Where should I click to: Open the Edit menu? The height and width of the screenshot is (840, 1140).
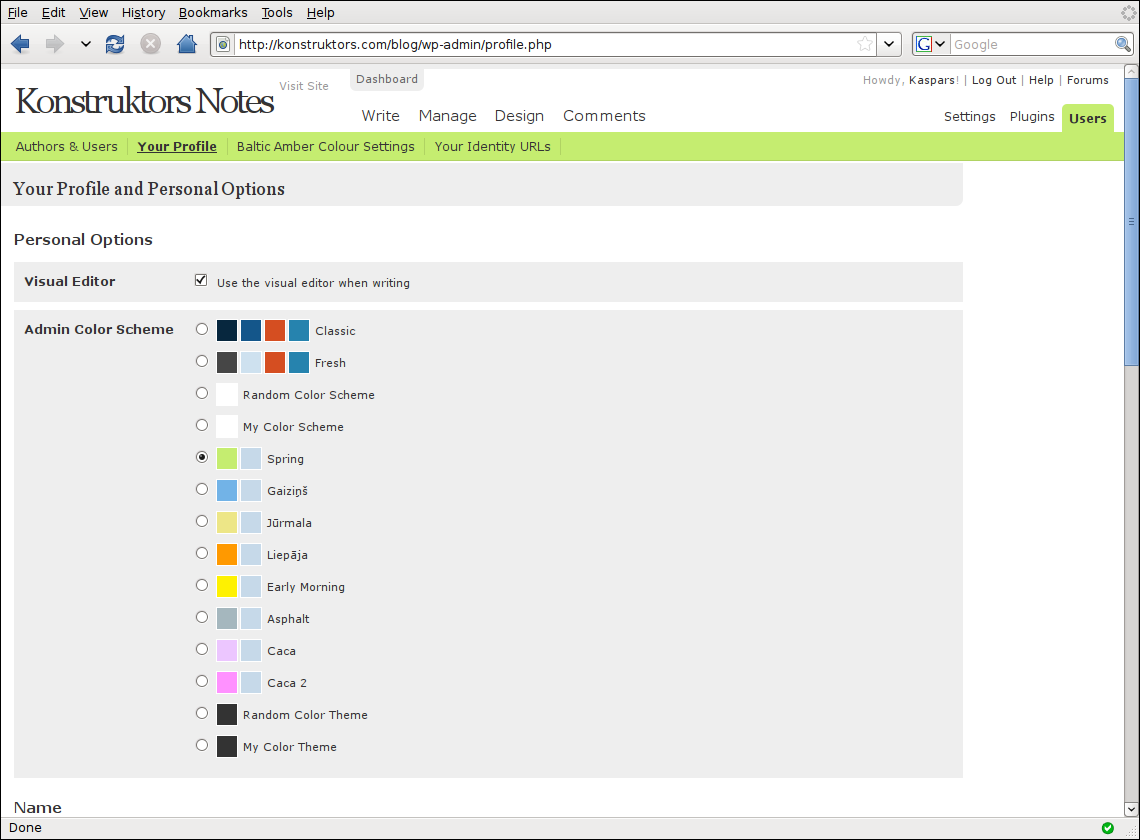[x=53, y=12]
